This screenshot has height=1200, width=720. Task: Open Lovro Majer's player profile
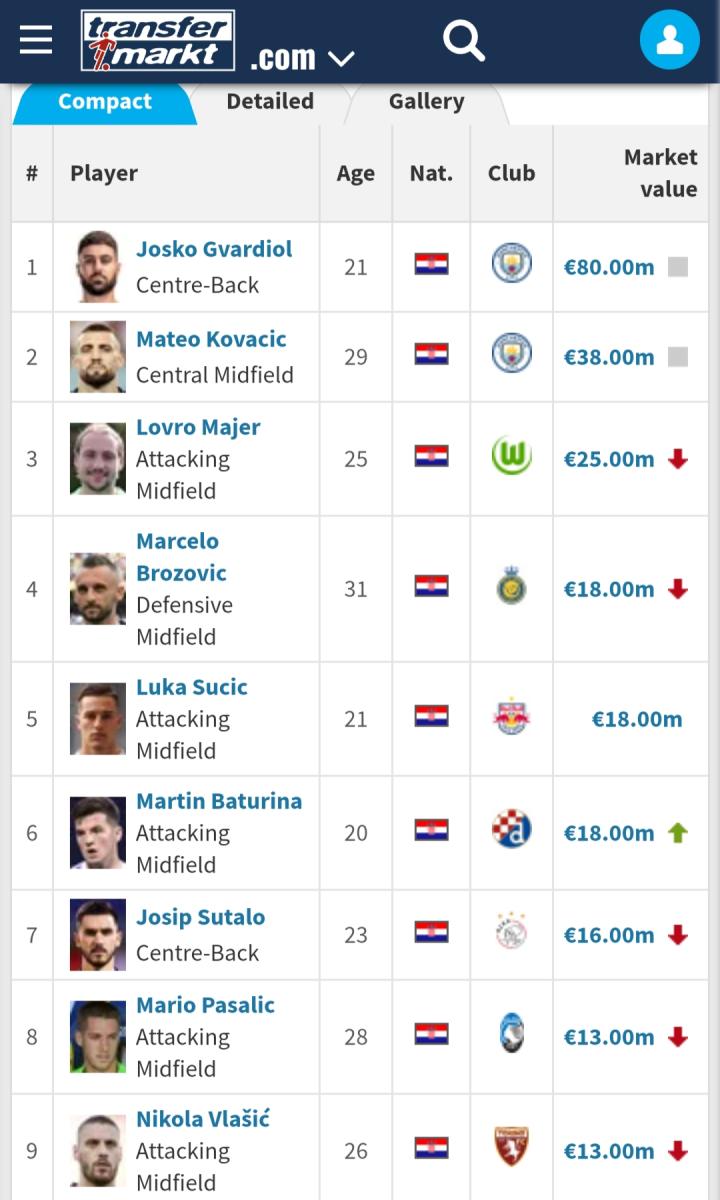tap(198, 428)
